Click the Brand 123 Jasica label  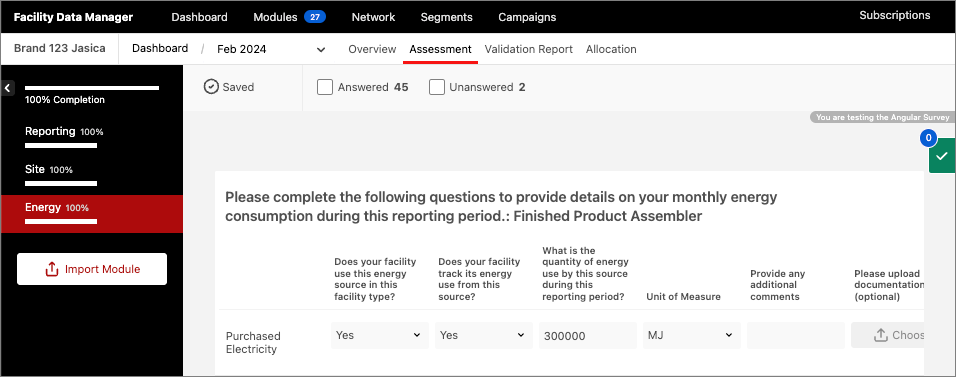point(59,48)
